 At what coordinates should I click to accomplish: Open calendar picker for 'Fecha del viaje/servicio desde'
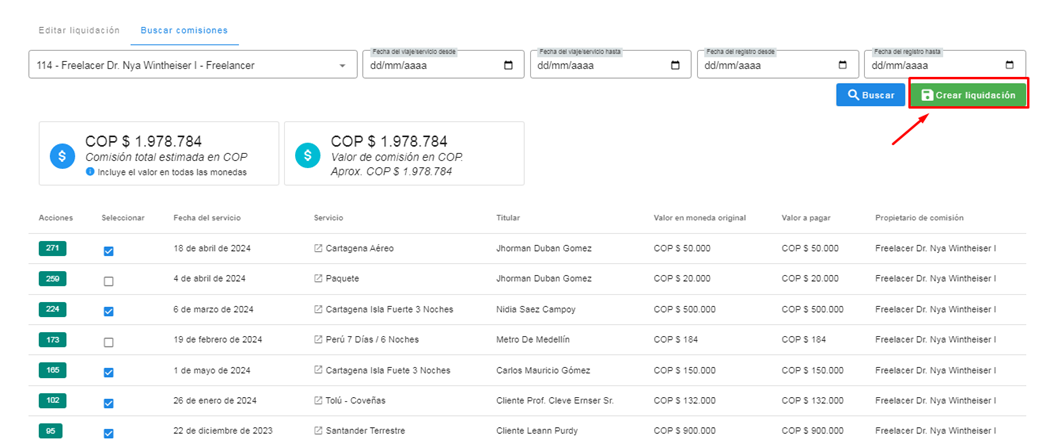(x=508, y=66)
